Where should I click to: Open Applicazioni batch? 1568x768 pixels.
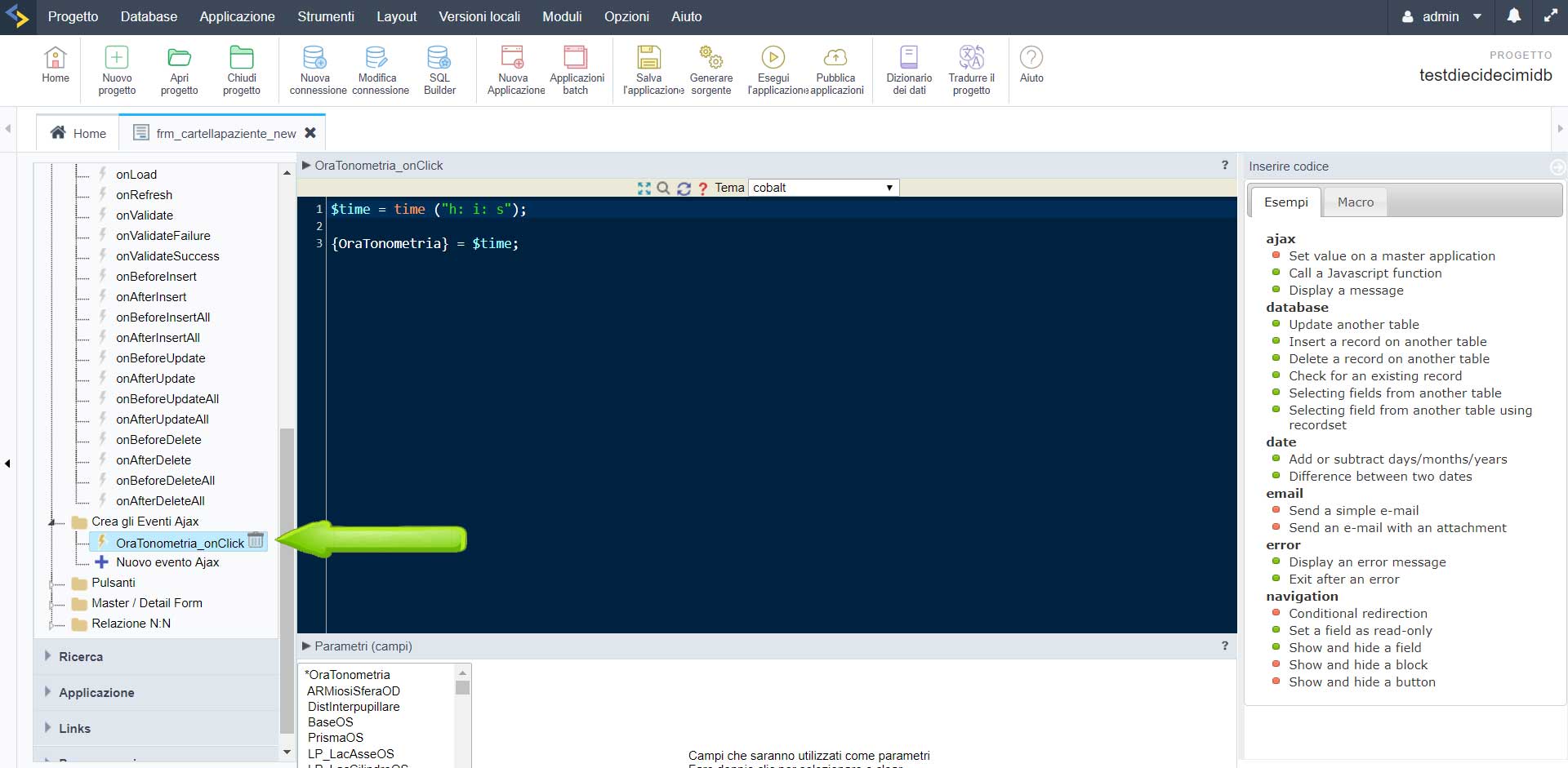click(x=576, y=70)
